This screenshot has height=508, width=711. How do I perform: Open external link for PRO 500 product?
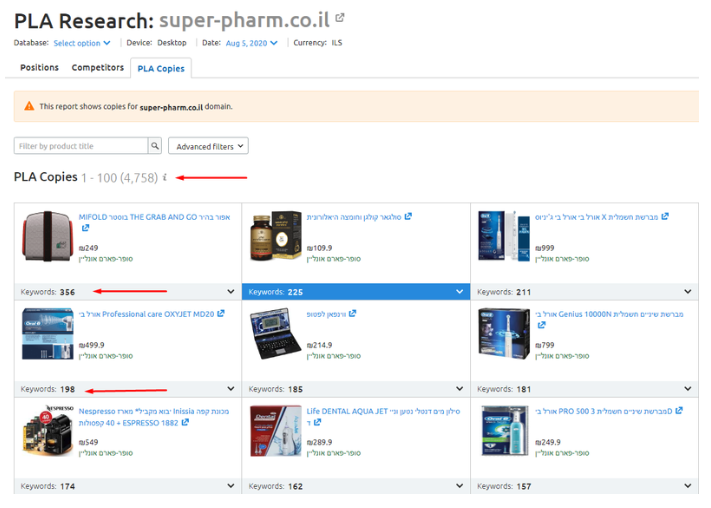tap(679, 410)
